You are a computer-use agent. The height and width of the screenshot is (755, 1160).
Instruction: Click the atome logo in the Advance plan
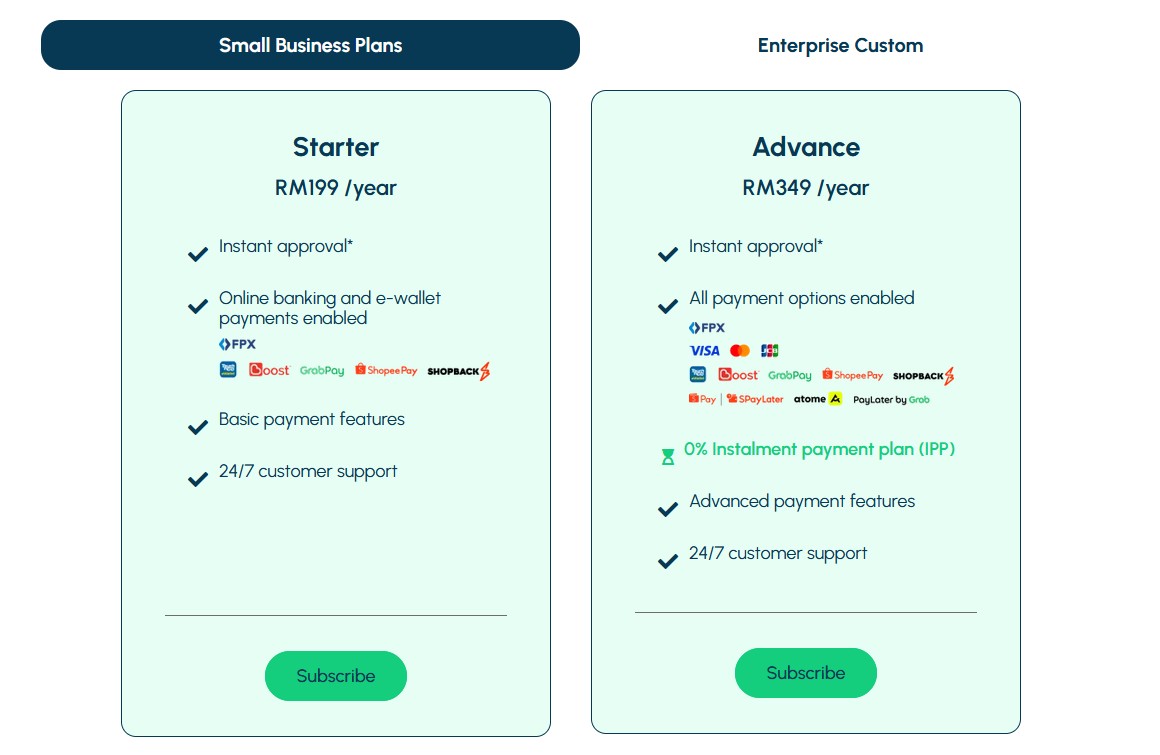(x=817, y=399)
